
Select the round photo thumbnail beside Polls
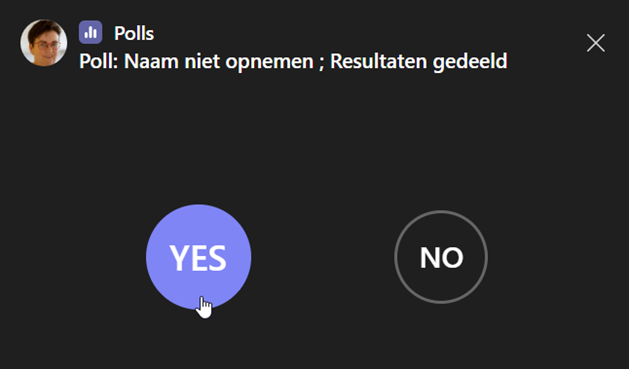[44, 43]
